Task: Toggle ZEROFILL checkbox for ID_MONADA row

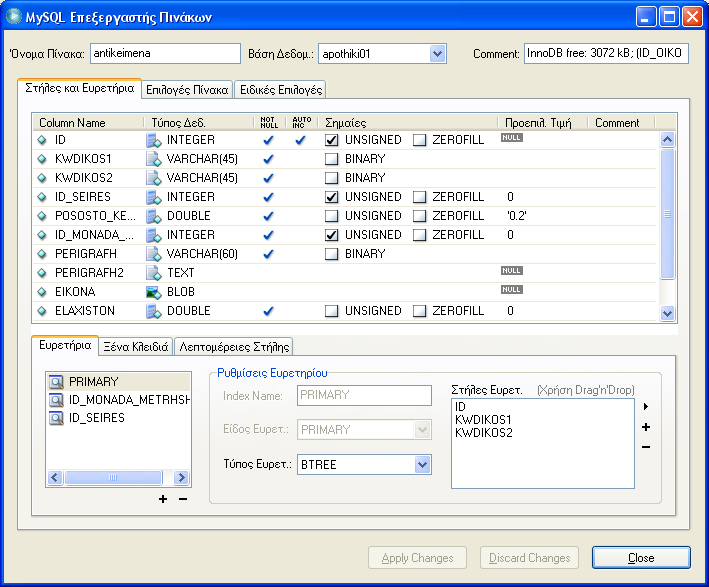Action: pyautogui.click(x=419, y=235)
